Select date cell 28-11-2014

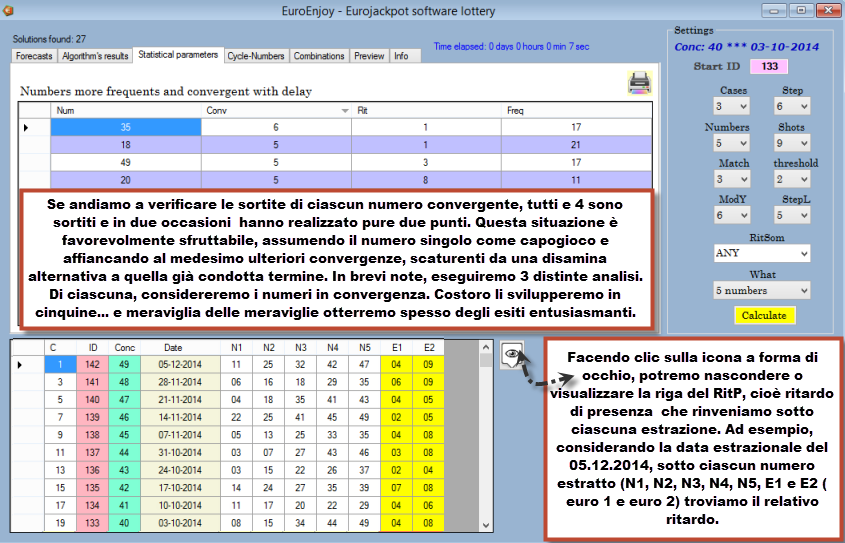click(180, 382)
